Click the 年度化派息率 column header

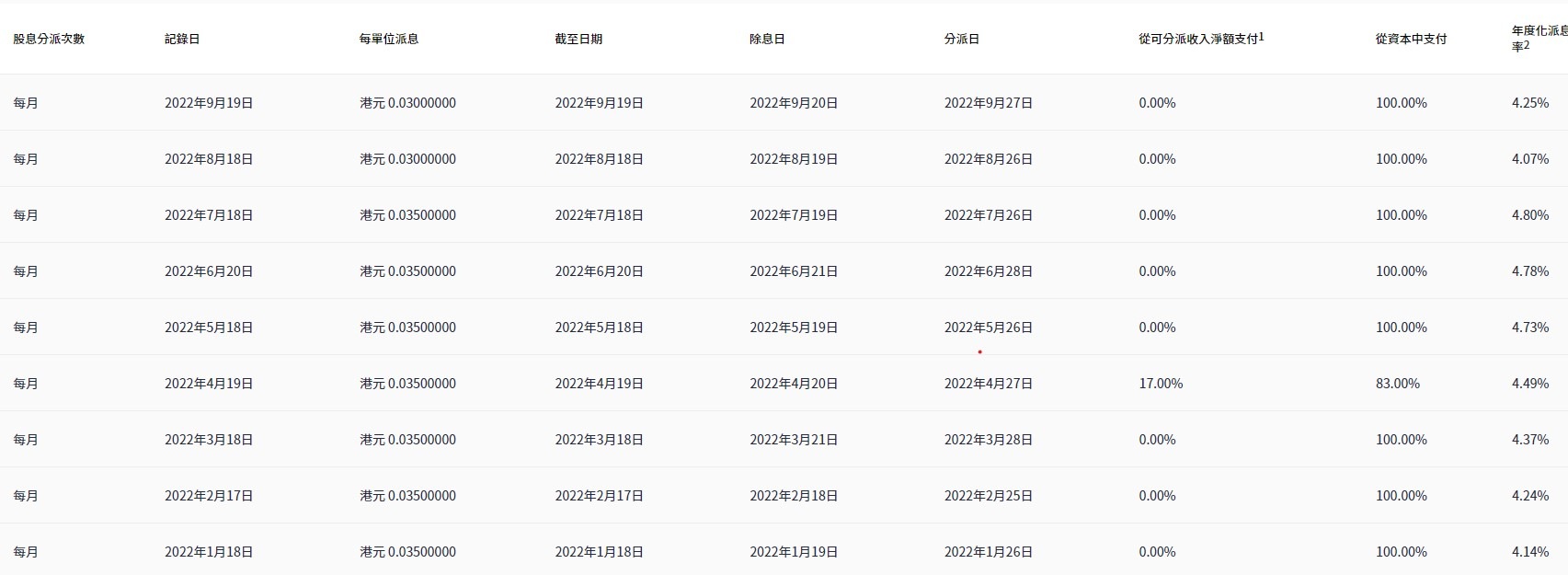click(1539, 38)
